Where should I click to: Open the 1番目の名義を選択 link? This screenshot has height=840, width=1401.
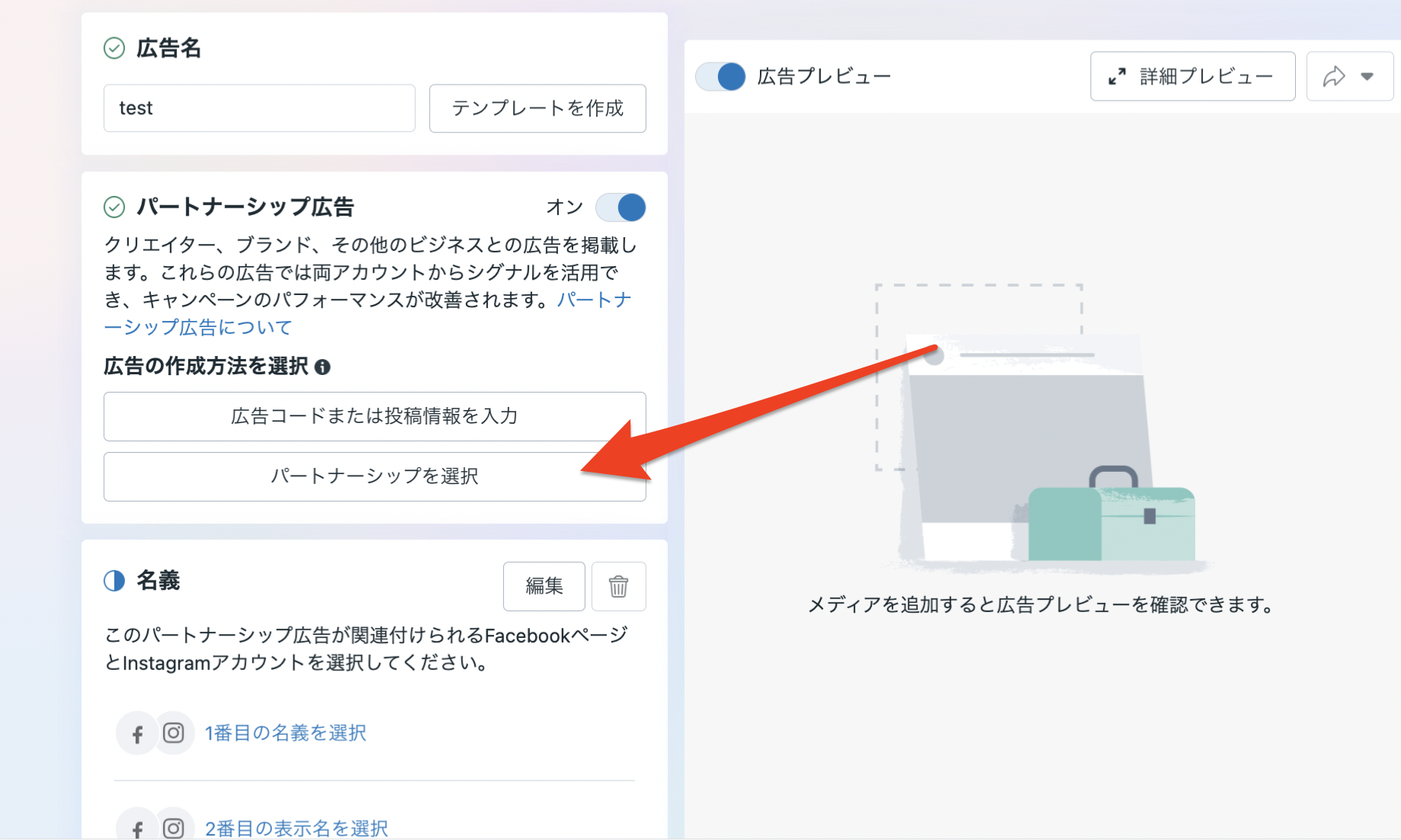coord(285,733)
